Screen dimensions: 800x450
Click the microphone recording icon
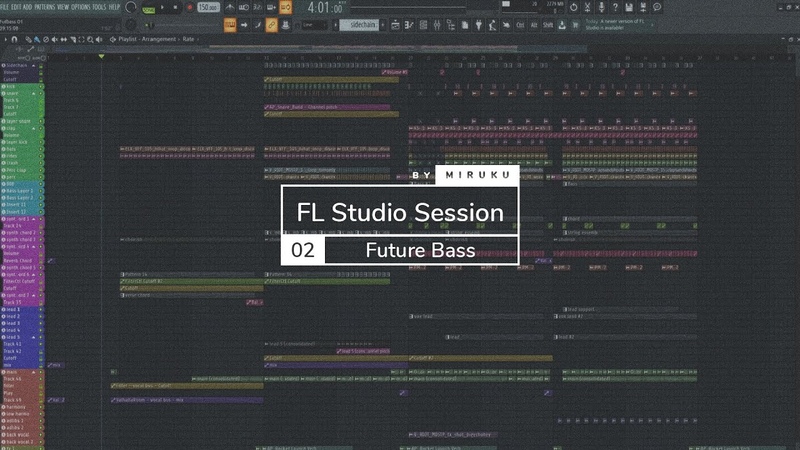coord(601,7)
